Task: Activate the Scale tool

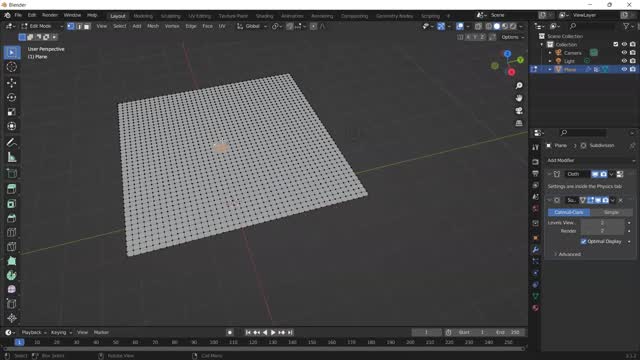Action: pos(11,112)
